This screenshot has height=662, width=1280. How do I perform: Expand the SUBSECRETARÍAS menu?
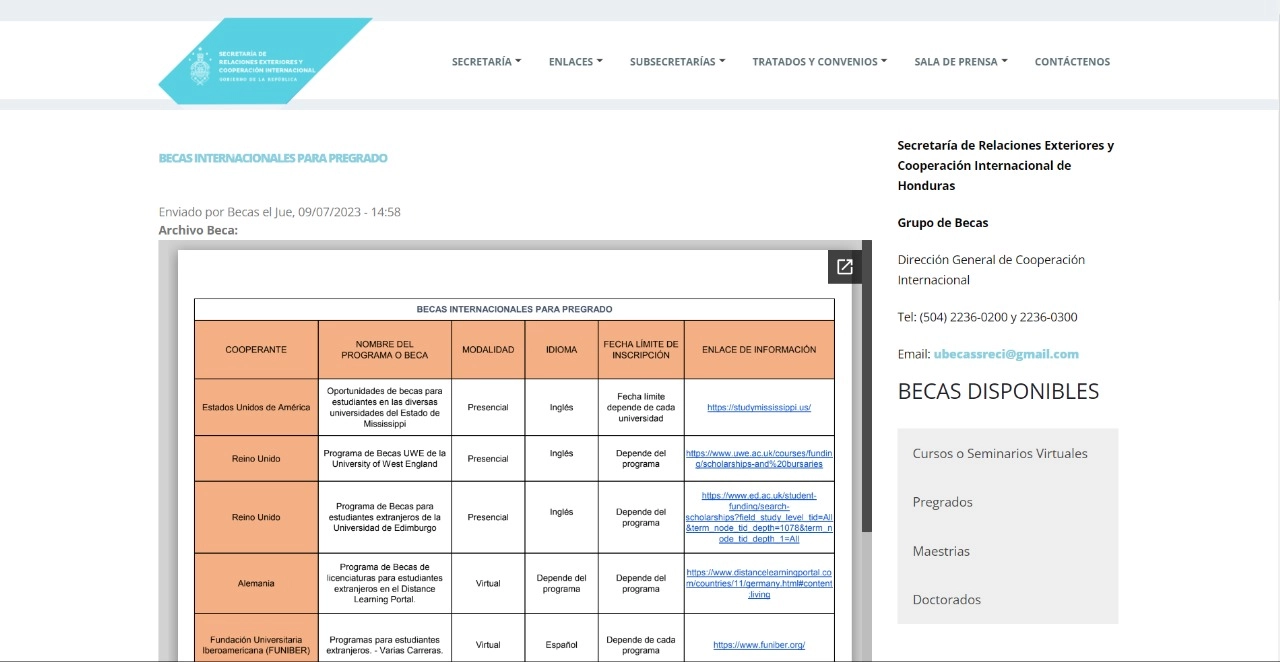pos(677,62)
